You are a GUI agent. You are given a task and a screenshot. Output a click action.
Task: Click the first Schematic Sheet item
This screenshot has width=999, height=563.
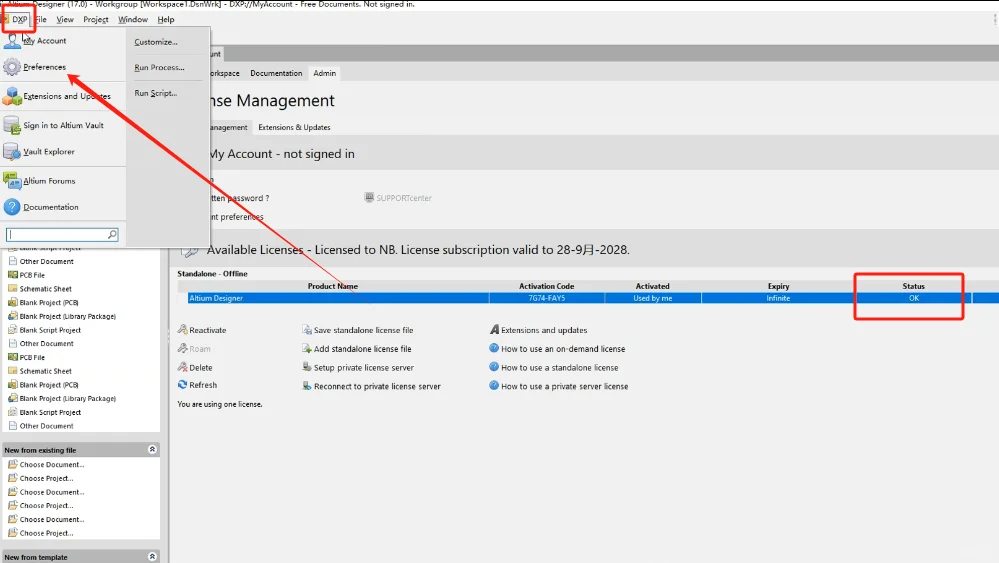point(45,289)
